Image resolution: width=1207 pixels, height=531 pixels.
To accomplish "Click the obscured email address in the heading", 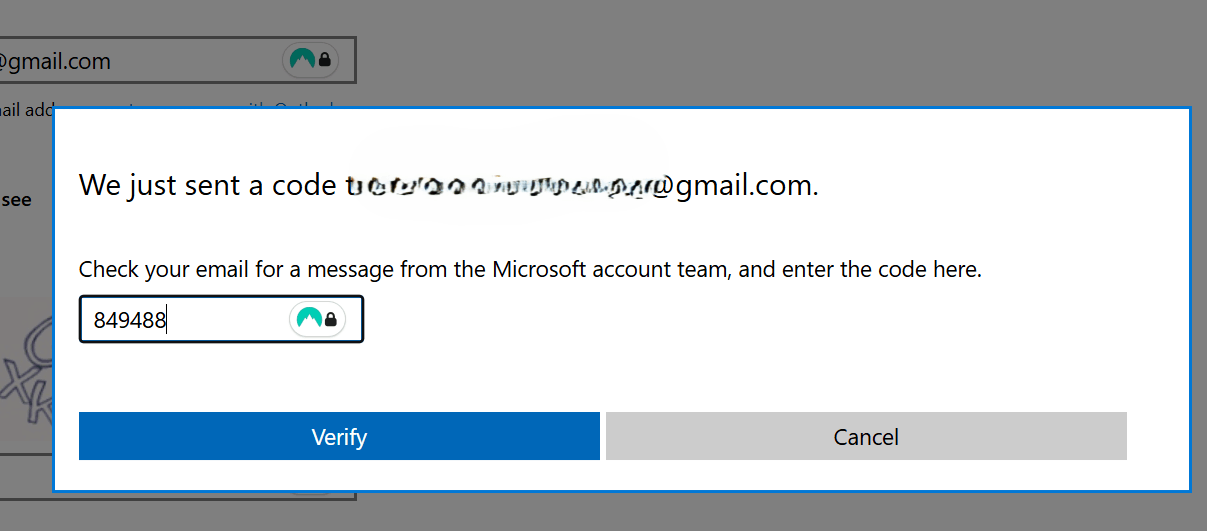I will tap(497, 186).
